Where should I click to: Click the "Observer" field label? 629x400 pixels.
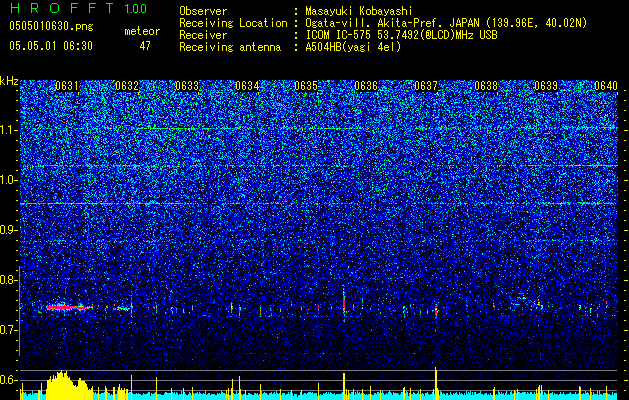pyautogui.click(x=203, y=11)
